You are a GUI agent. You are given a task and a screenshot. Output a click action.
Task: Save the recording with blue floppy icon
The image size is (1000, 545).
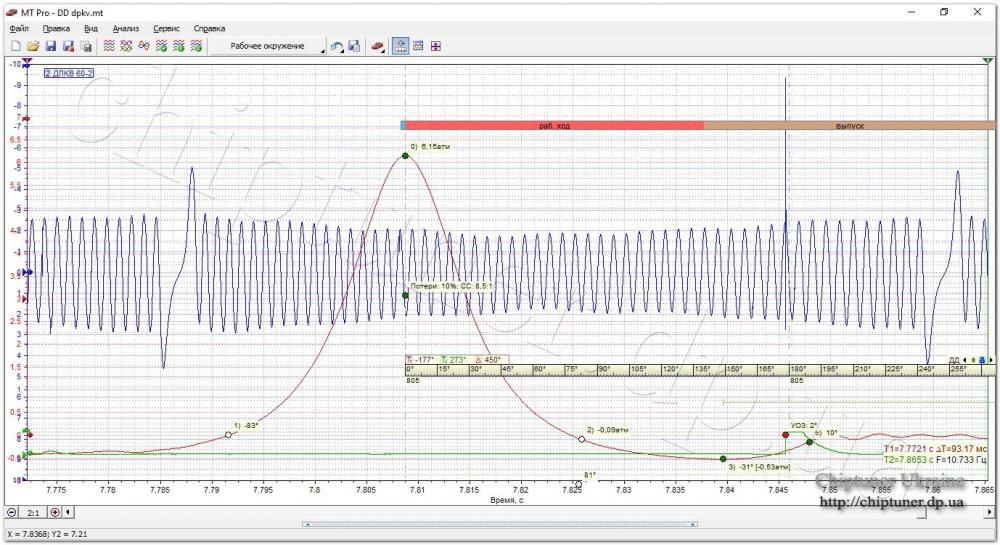coord(50,46)
